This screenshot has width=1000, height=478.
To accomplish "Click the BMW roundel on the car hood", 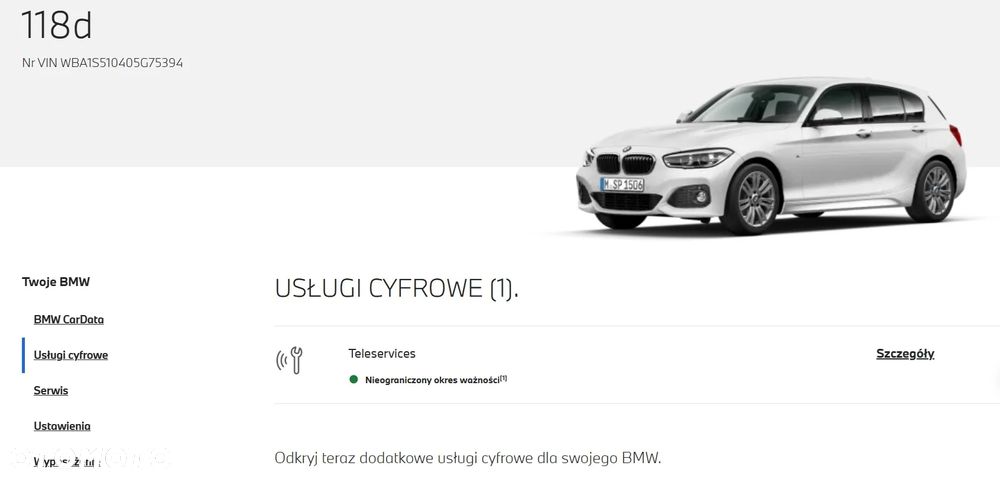I will pyautogui.click(x=627, y=150).
